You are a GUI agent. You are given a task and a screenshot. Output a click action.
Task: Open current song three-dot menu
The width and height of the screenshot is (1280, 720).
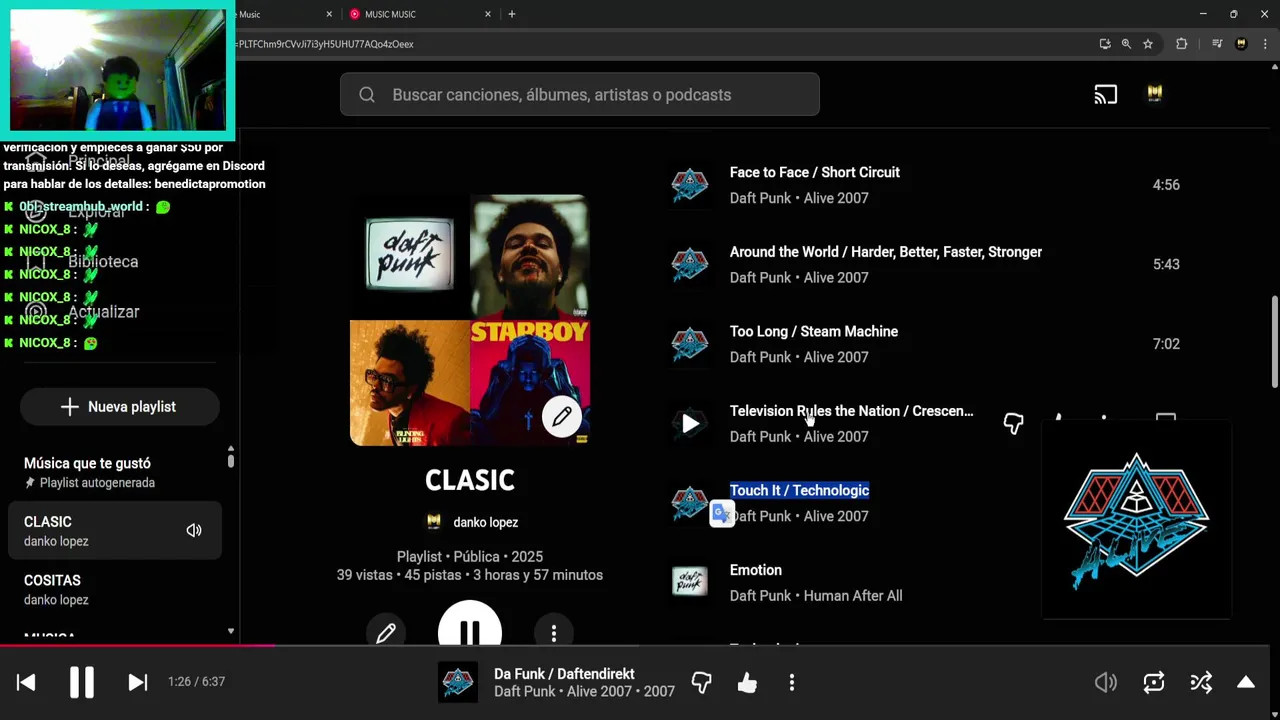tap(792, 683)
